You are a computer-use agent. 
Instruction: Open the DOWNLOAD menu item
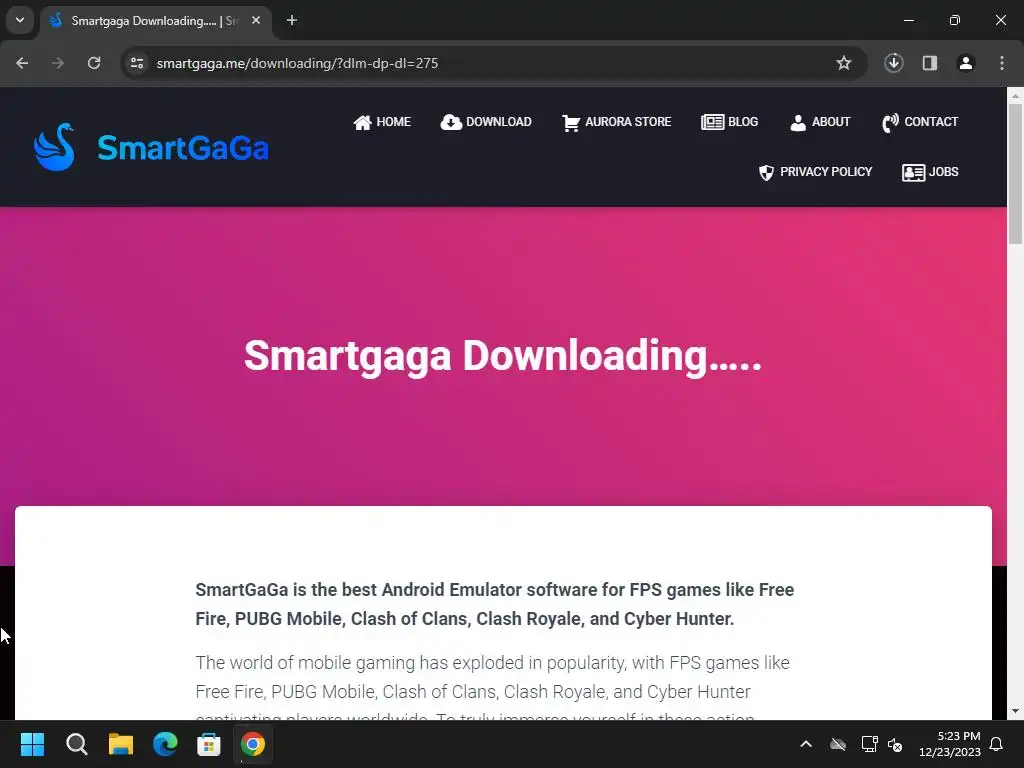click(486, 122)
